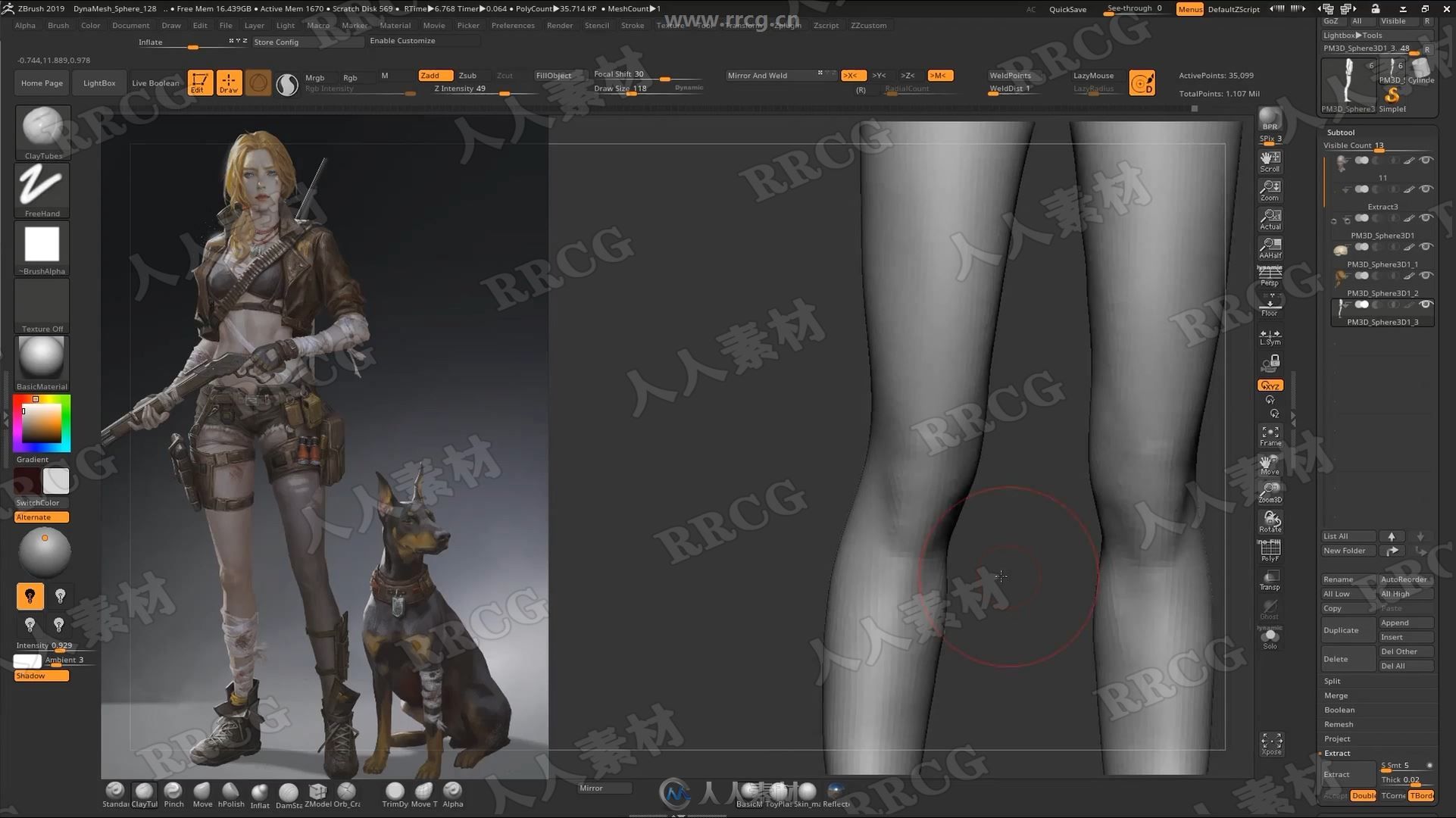Open LightBox browser

(99, 83)
